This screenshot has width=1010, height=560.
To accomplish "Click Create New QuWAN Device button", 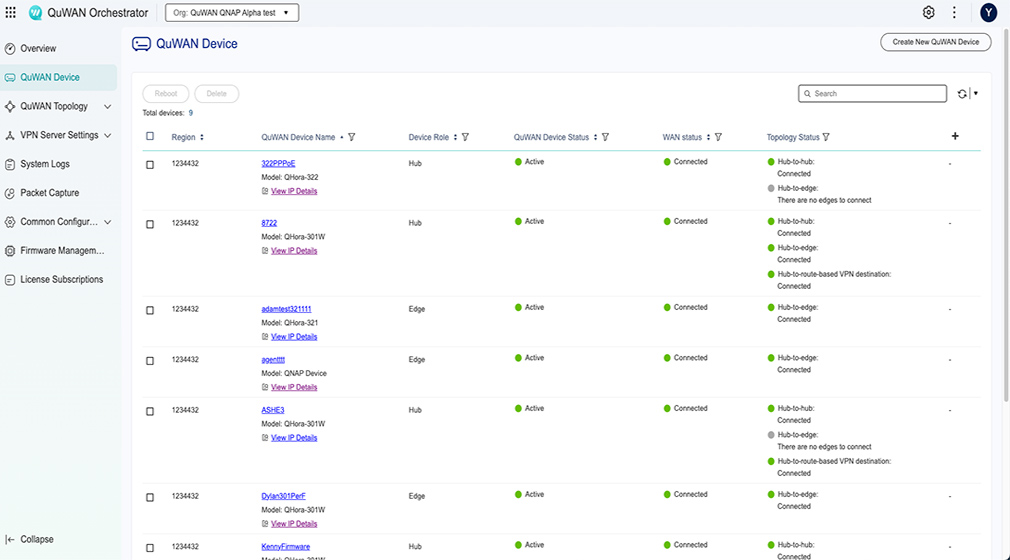I will click(935, 42).
